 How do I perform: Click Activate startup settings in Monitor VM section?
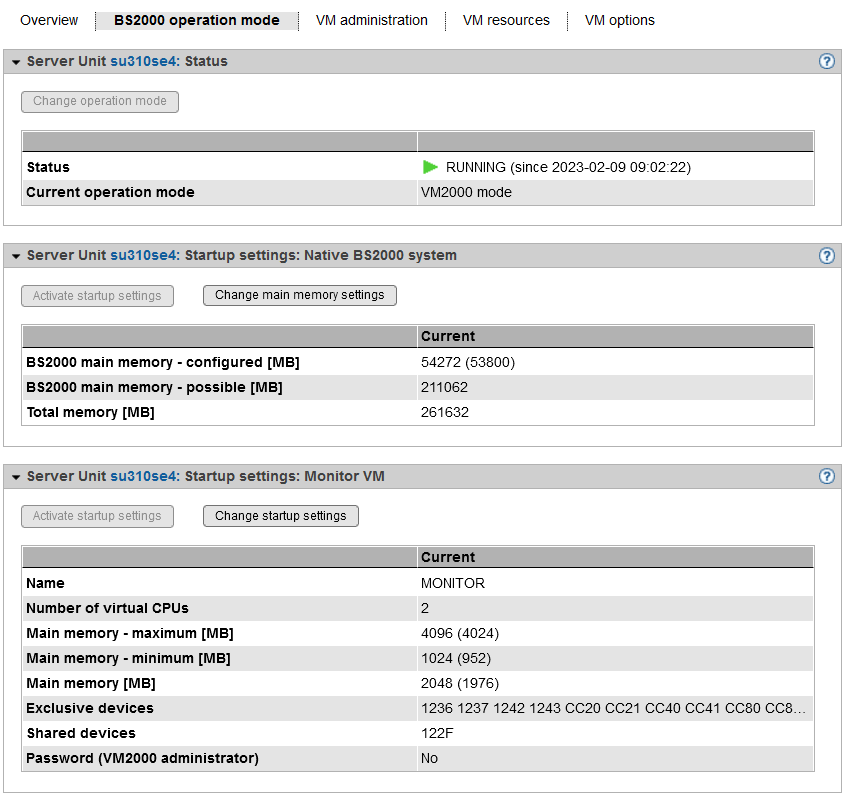pyautogui.click(x=97, y=516)
